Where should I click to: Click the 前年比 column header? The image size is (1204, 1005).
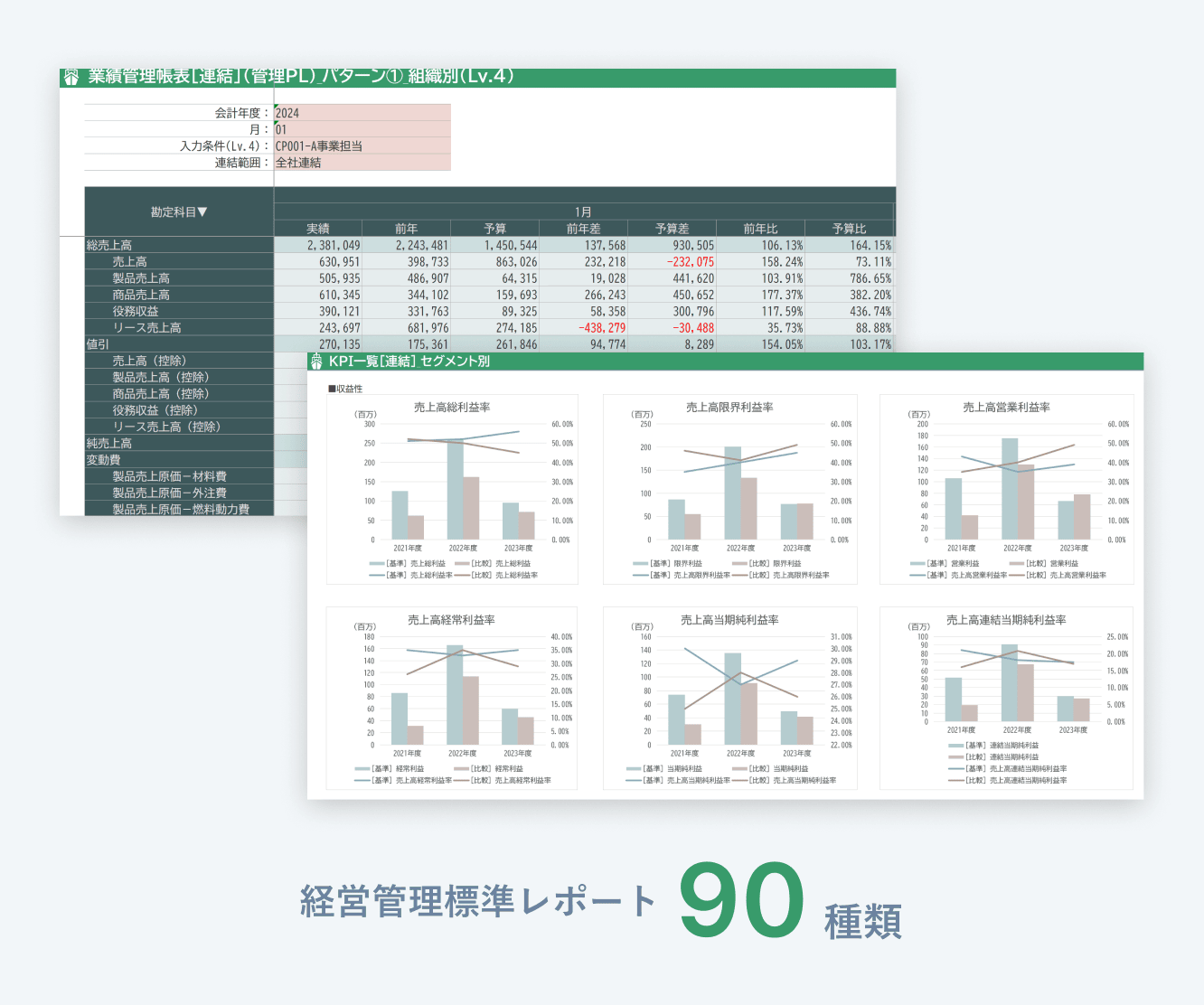pyautogui.click(x=760, y=229)
